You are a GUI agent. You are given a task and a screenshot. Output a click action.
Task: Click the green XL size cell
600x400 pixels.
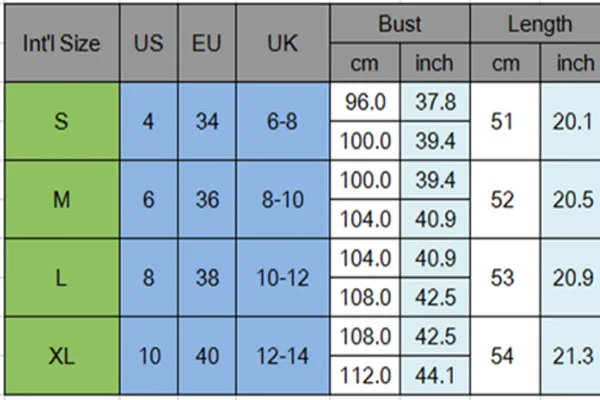pyautogui.click(x=61, y=355)
